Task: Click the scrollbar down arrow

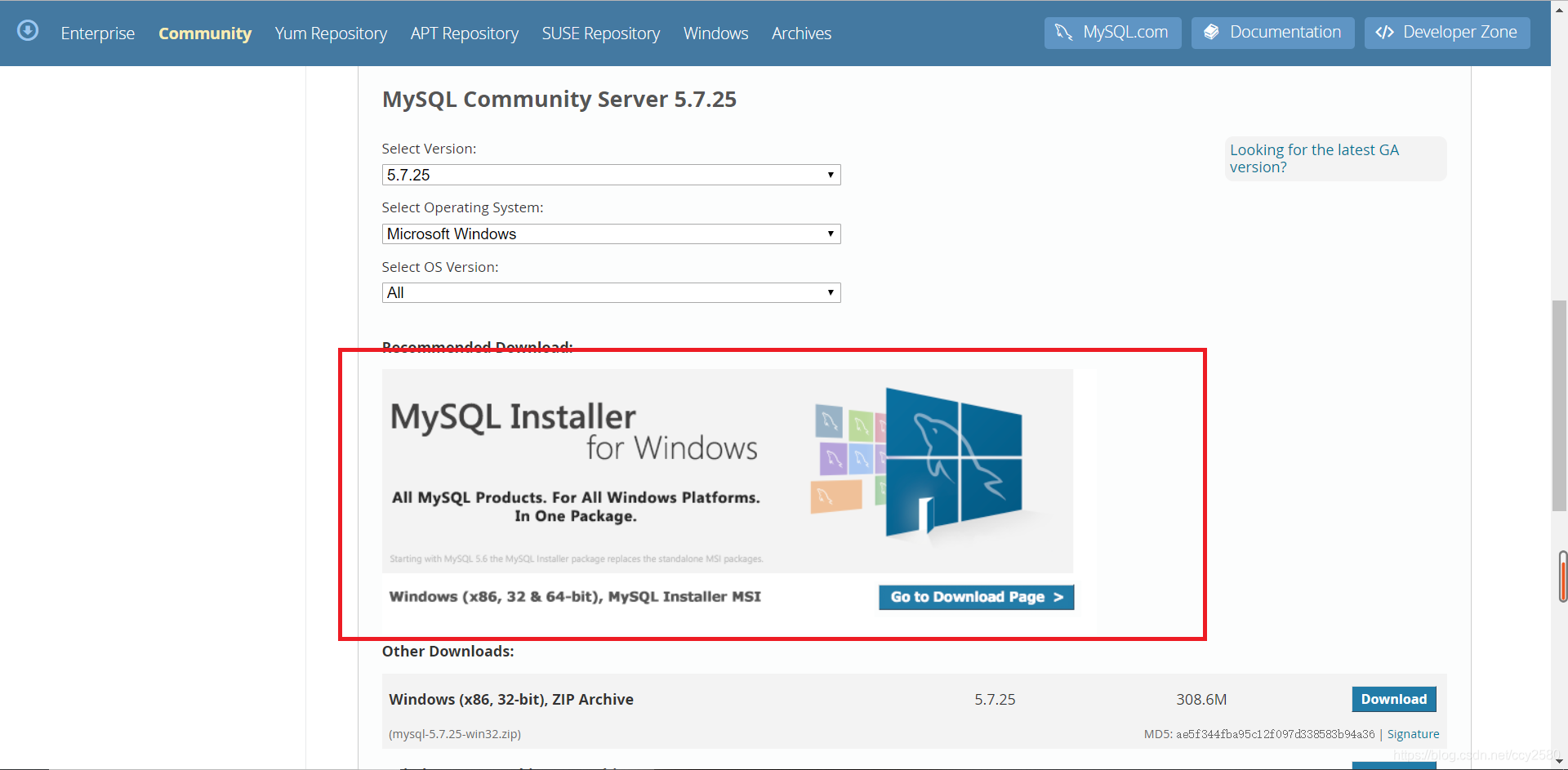Action: pyautogui.click(x=1559, y=762)
